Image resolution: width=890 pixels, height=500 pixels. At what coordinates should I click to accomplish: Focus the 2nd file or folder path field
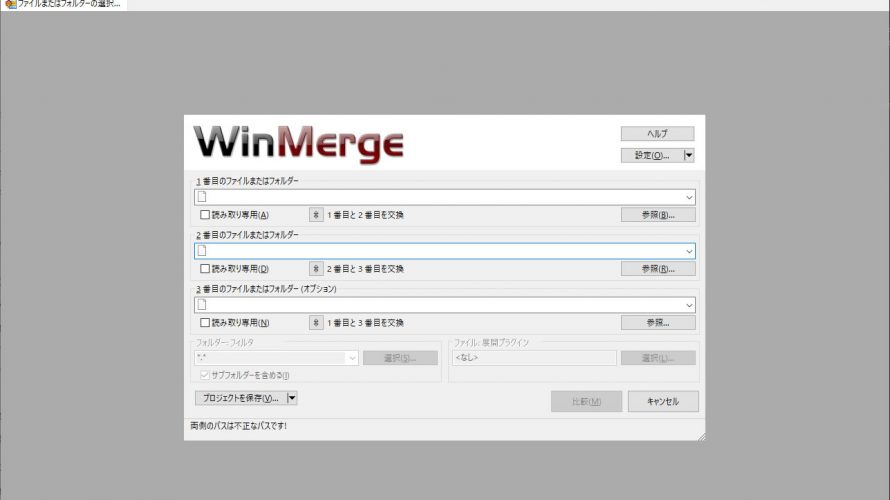444,251
